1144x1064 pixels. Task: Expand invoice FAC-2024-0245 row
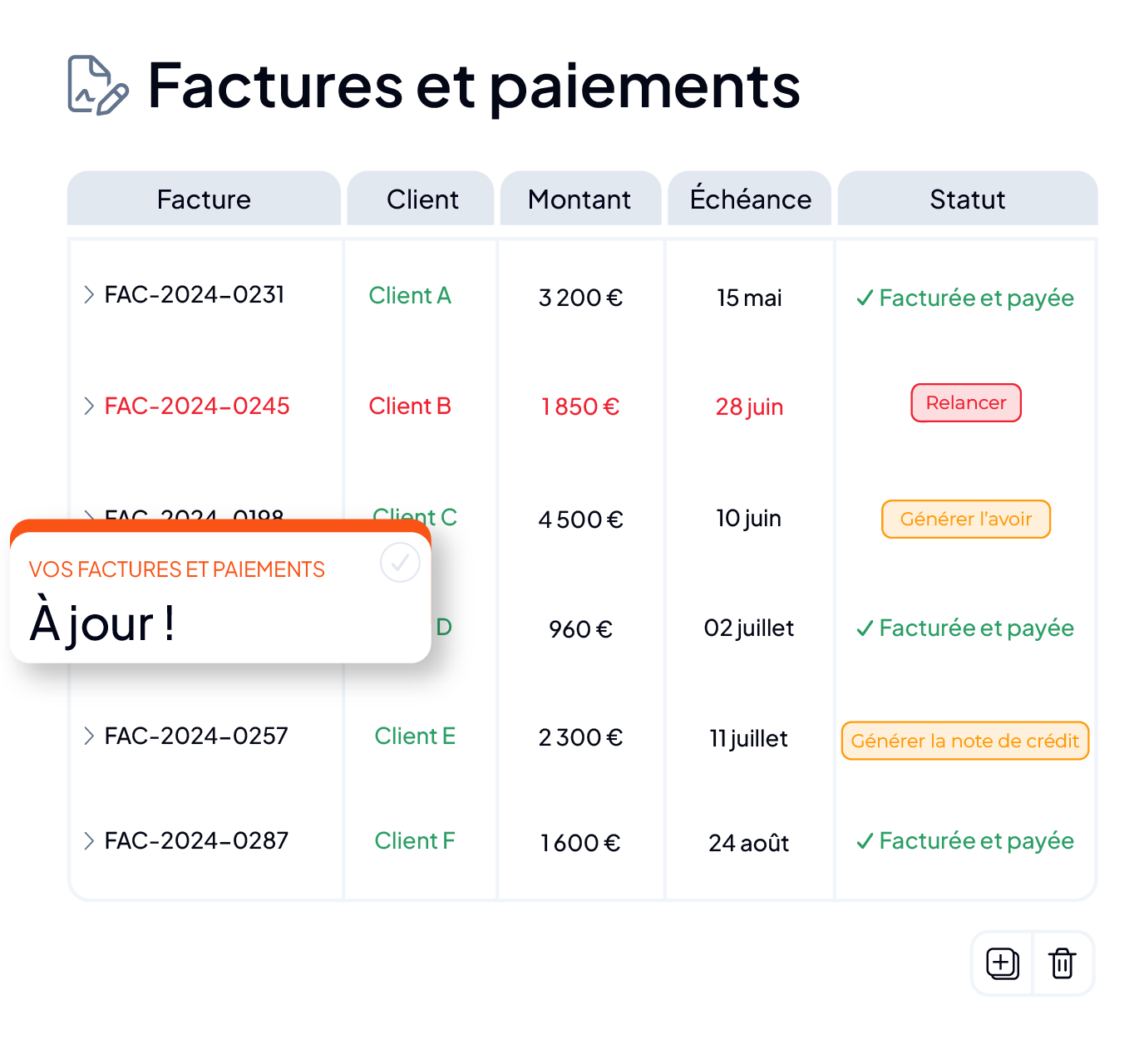89,406
